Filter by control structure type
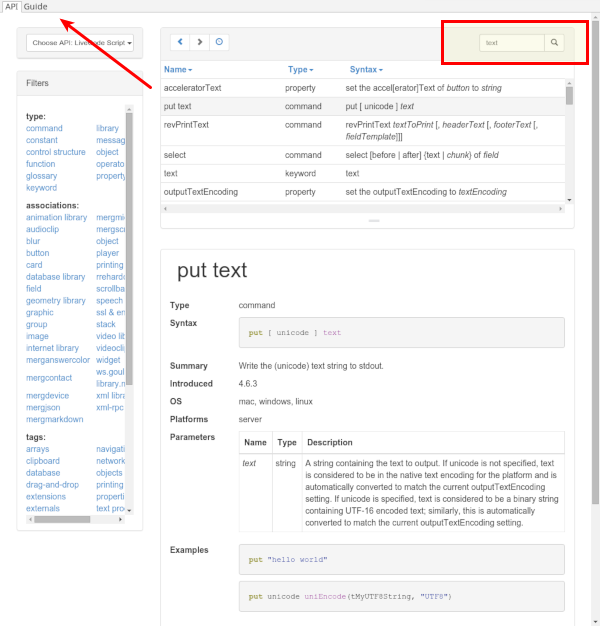The image size is (600, 626). coord(55,152)
